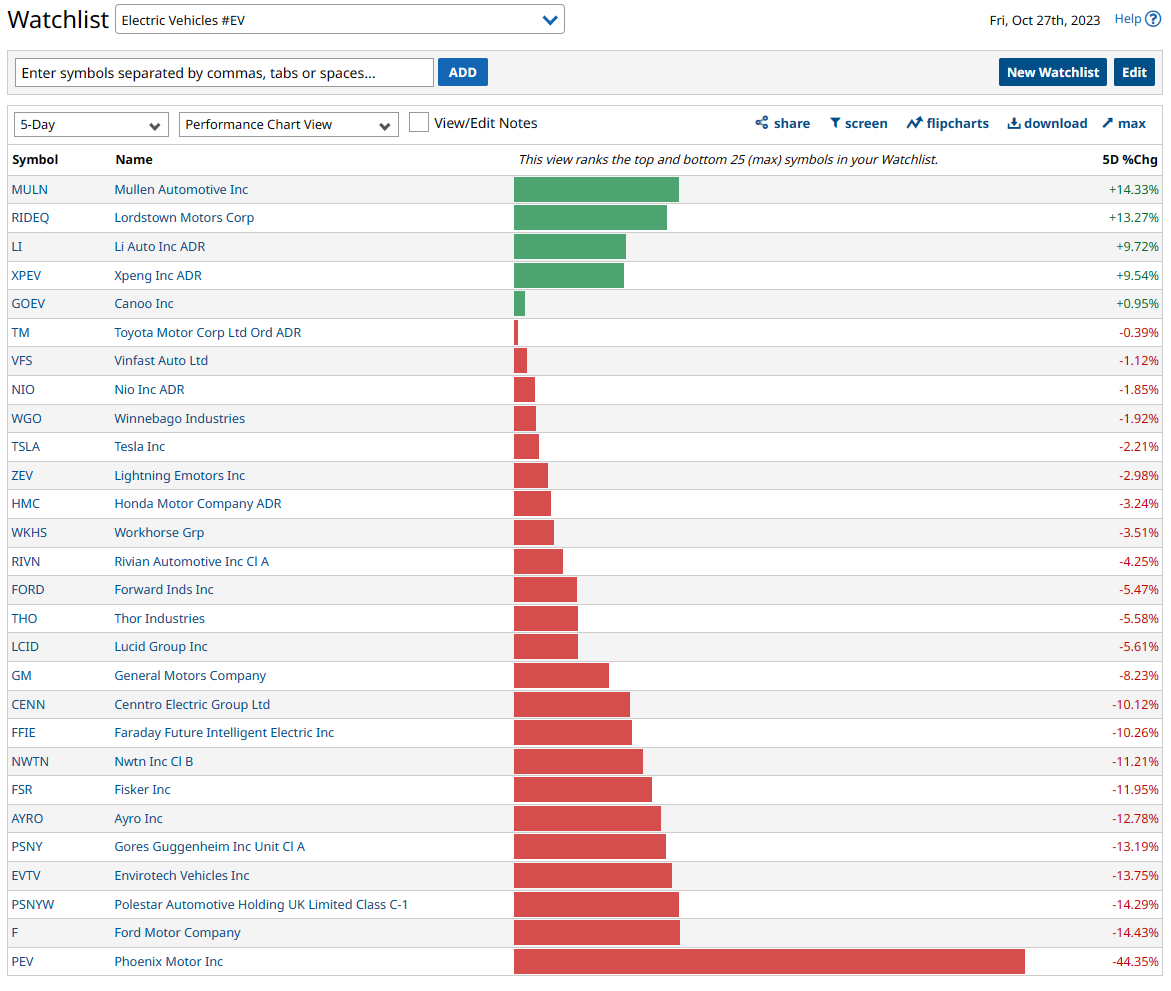Click the Name column header
The height and width of the screenshot is (991, 1171).
coord(134,160)
